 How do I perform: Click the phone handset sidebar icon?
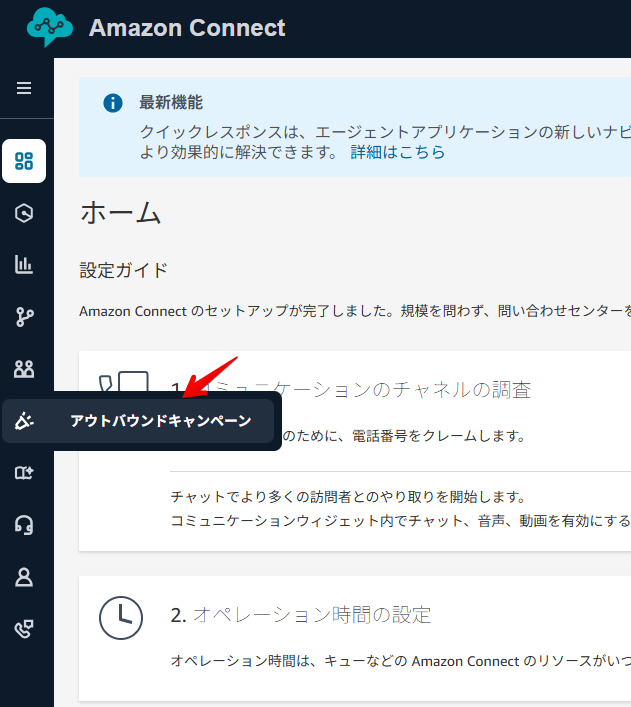point(24,629)
